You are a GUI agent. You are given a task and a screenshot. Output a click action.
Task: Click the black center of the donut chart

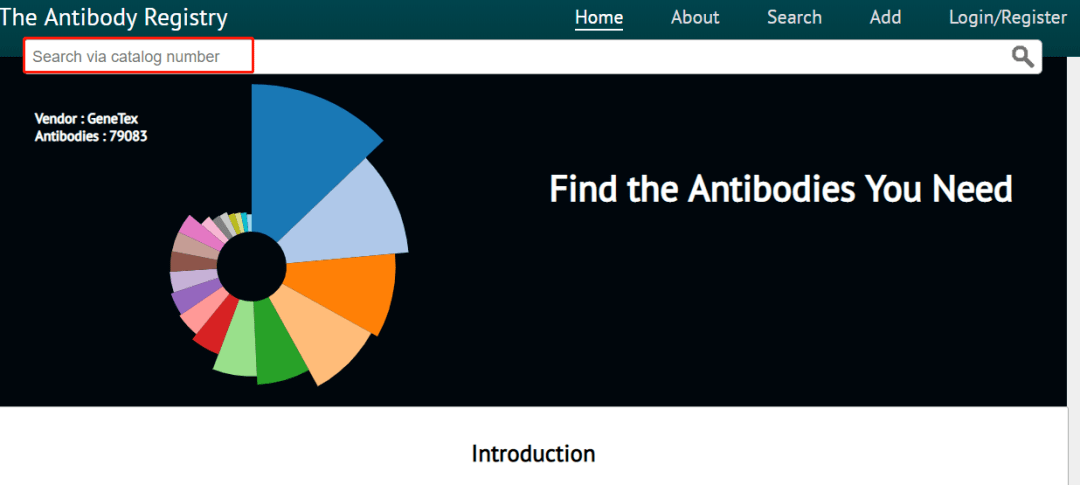click(x=251, y=265)
